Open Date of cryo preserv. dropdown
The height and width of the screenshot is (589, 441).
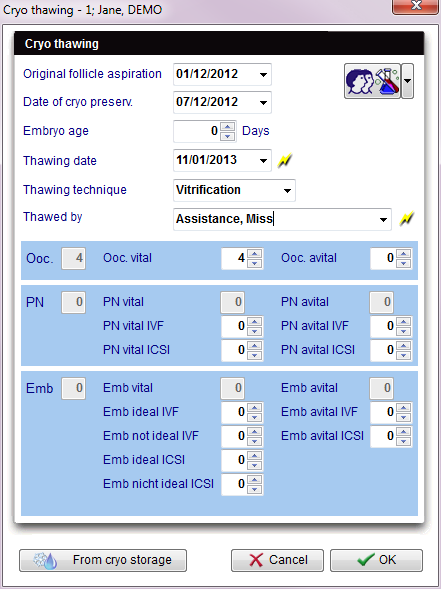tap(263, 103)
